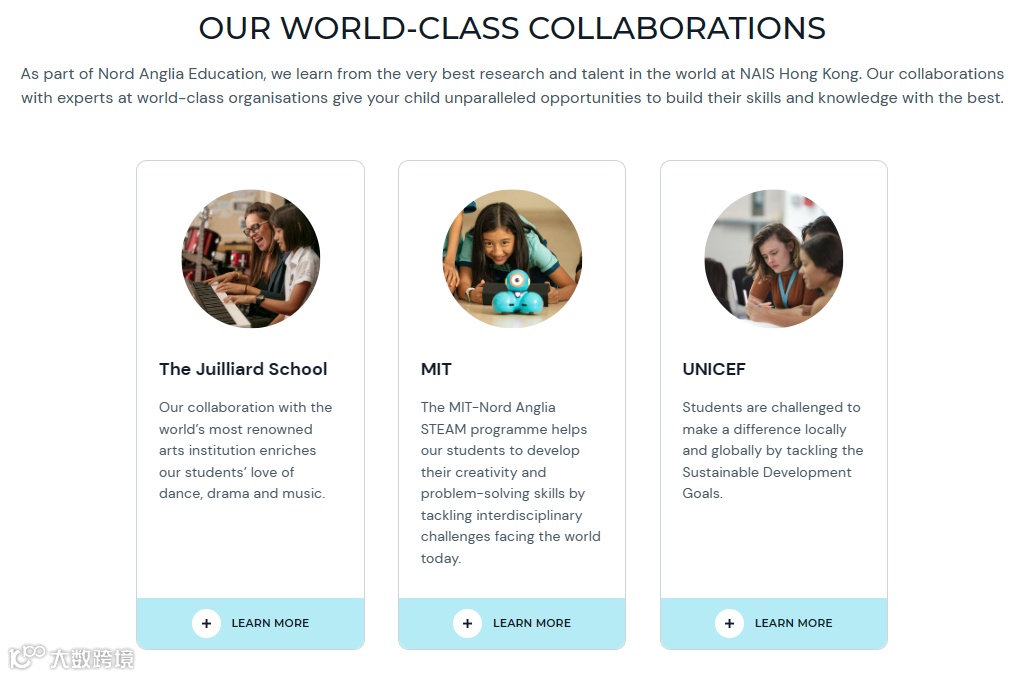Click the piano lesson circular photo
Image resolution: width=1031 pixels, height=677 pixels.
[251, 259]
